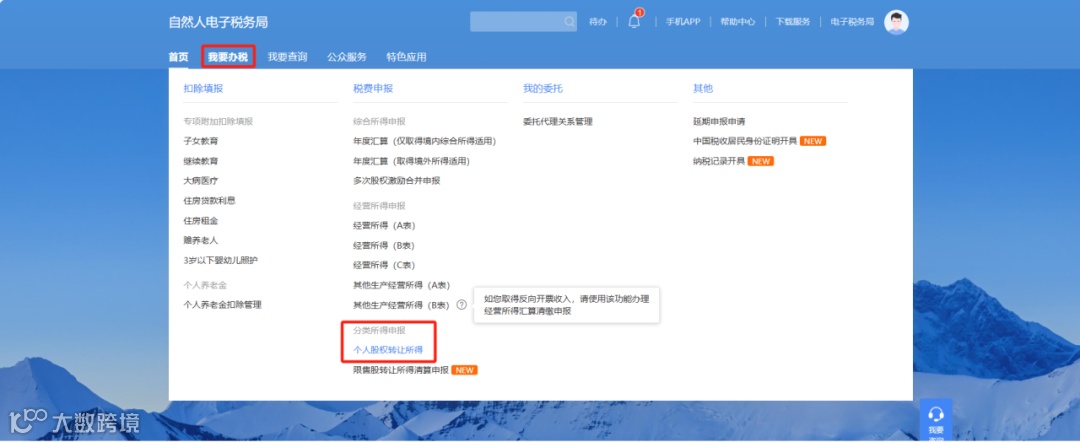Click the 分类所得申报 group label
Screen dimensions: 1080x442
[380, 330]
